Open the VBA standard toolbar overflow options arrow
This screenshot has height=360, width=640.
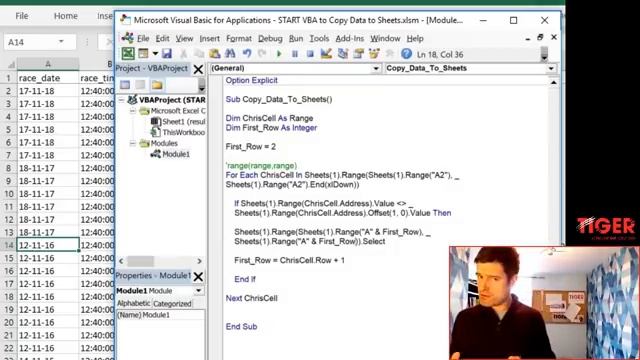tap(544, 54)
